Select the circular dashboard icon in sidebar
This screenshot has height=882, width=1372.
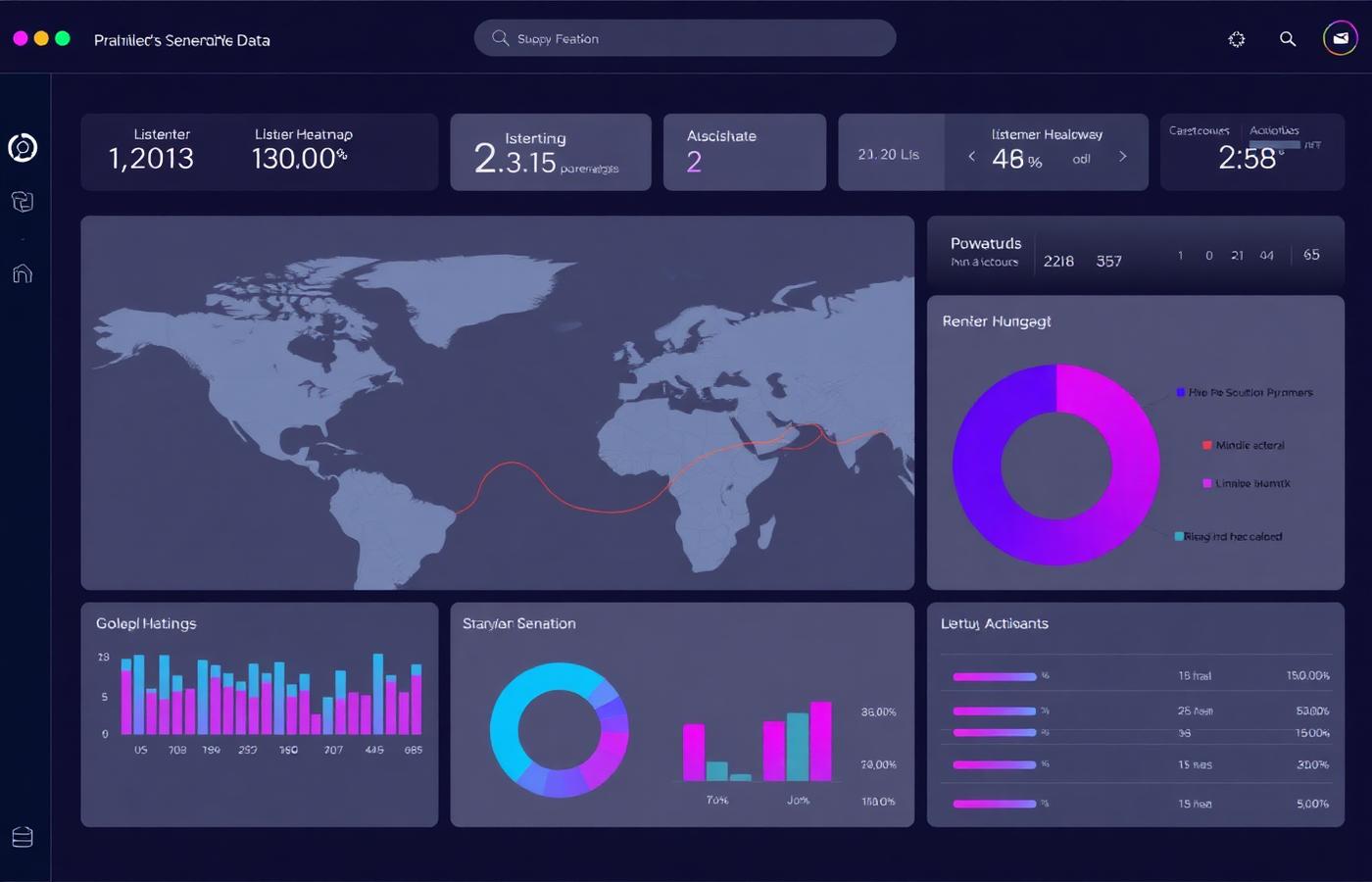pos(23,148)
